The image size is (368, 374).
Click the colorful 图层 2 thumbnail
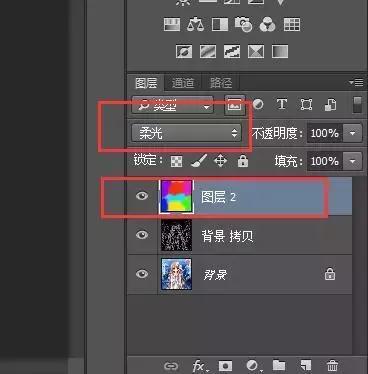pyautogui.click(x=177, y=196)
